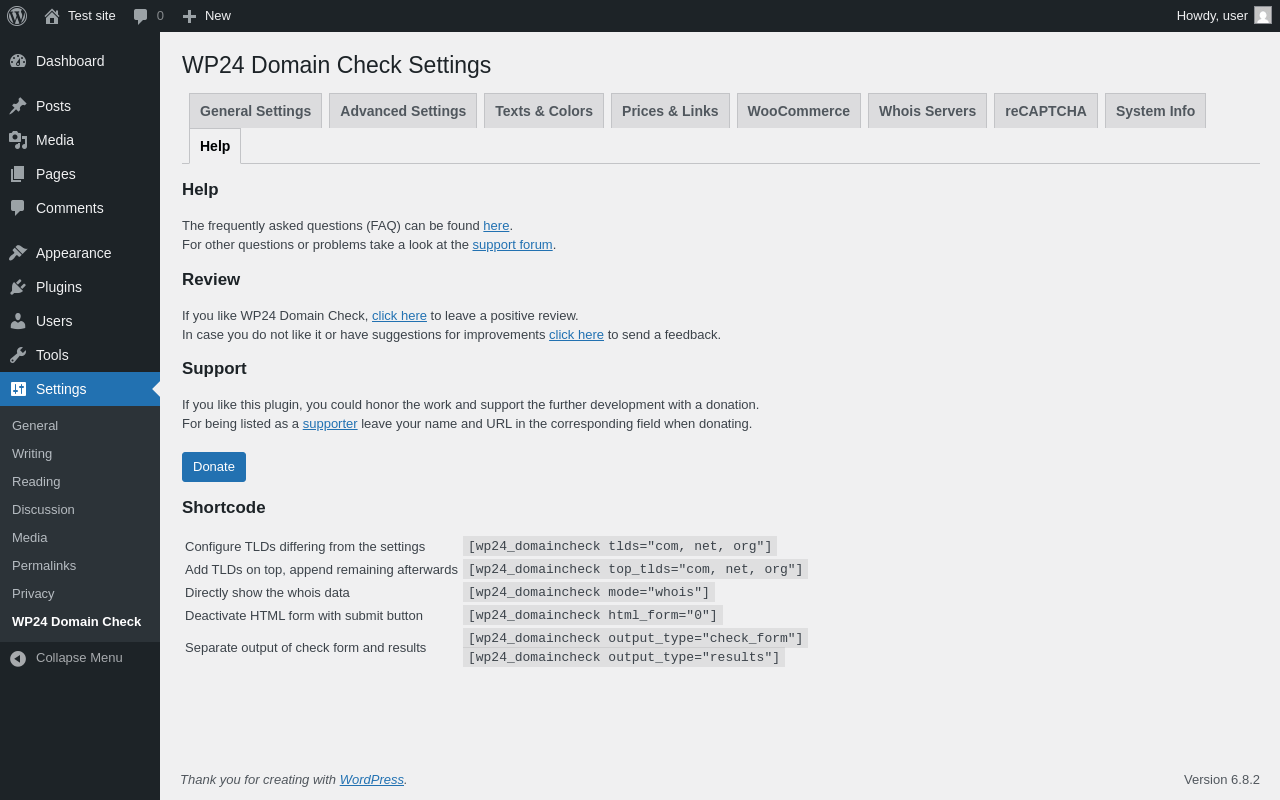Click the Plugins plug icon

tap(18, 287)
